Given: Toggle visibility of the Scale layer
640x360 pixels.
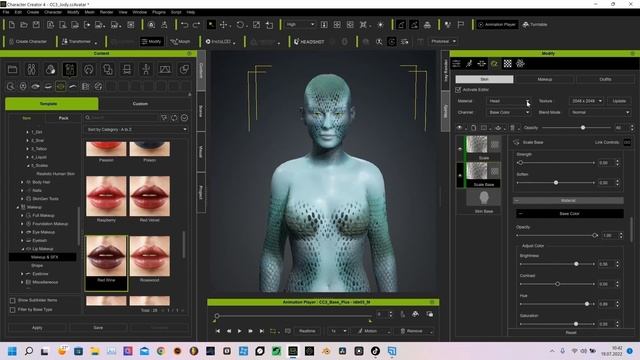Looking at the screenshot, I should click(460, 149).
